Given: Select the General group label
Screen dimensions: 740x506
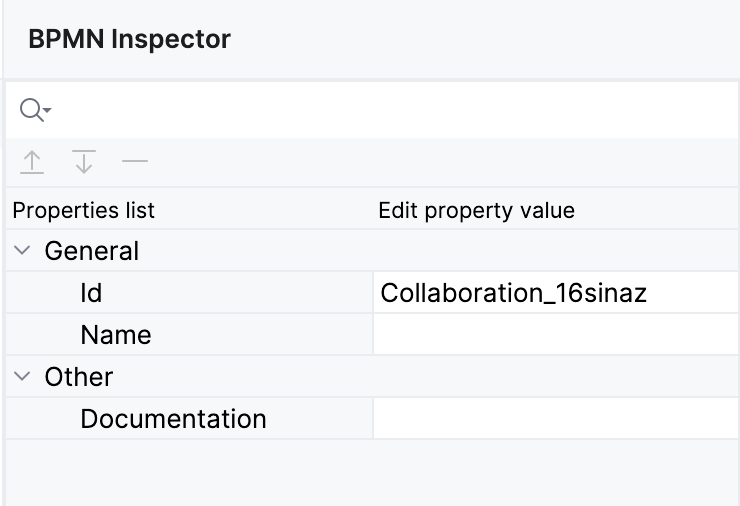Looking at the screenshot, I should click(92, 251).
